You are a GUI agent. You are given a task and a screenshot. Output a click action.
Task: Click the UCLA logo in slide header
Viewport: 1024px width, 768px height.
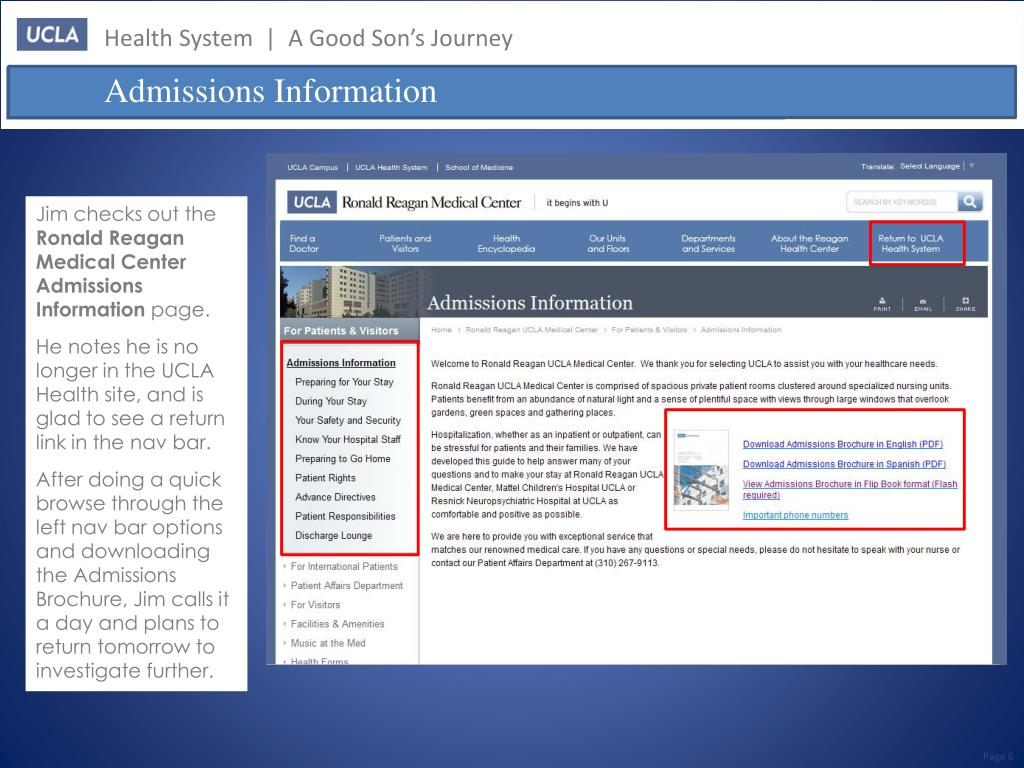point(52,35)
